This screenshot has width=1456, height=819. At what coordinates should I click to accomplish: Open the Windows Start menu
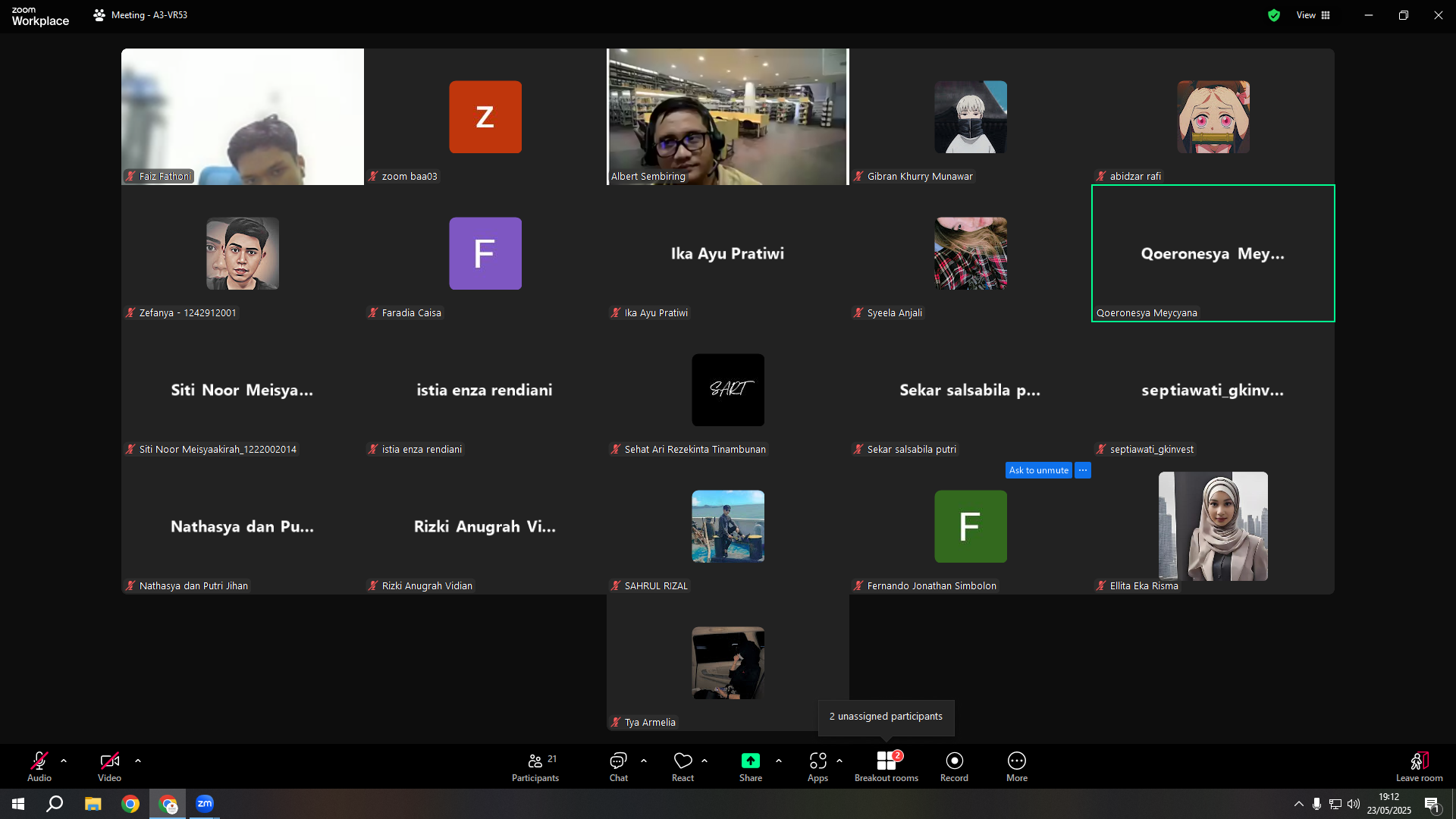coord(18,804)
